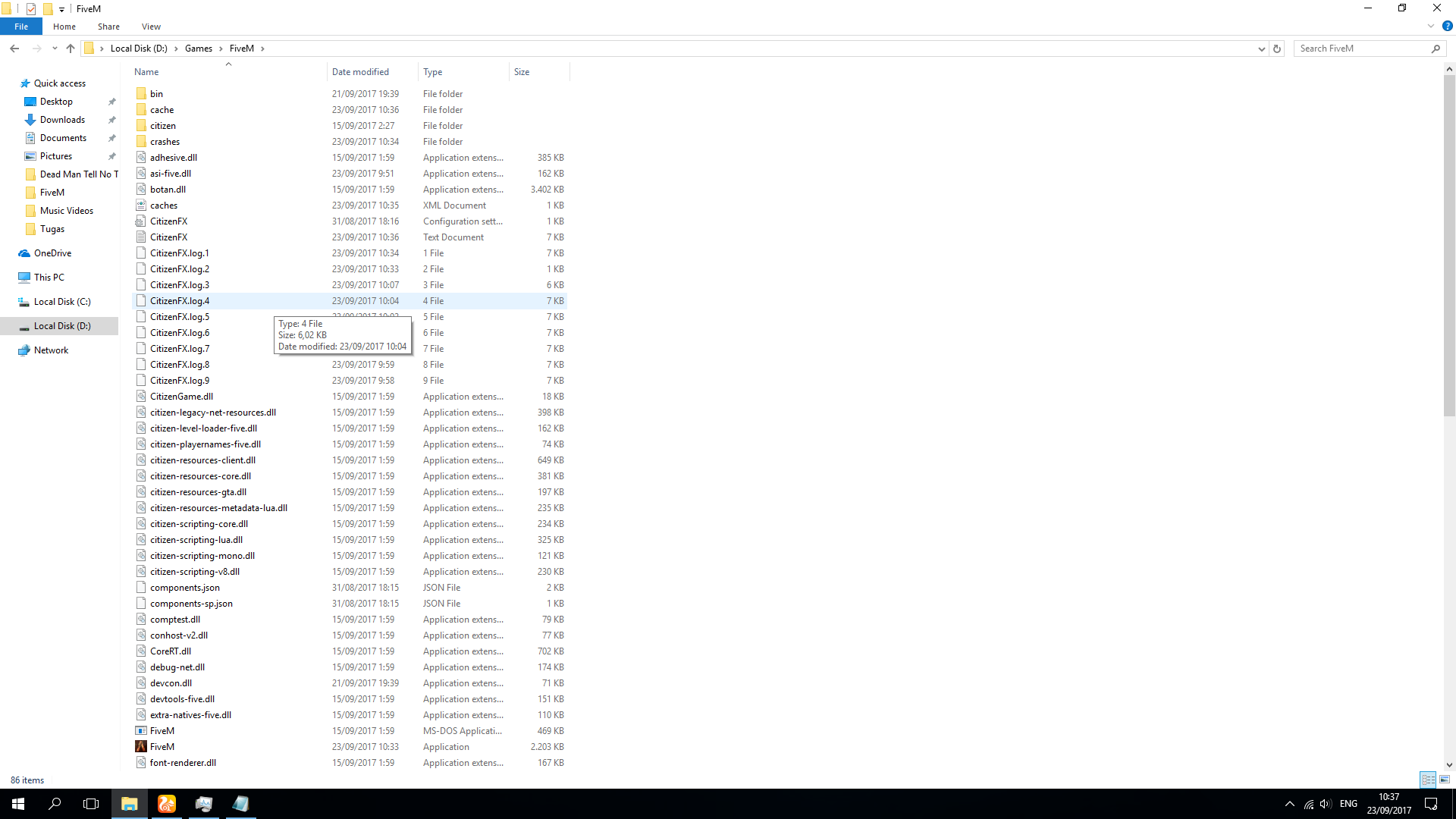The image size is (1456, 819).
Task: Select the citizen folder icon
Action: (x=141, y=126)
